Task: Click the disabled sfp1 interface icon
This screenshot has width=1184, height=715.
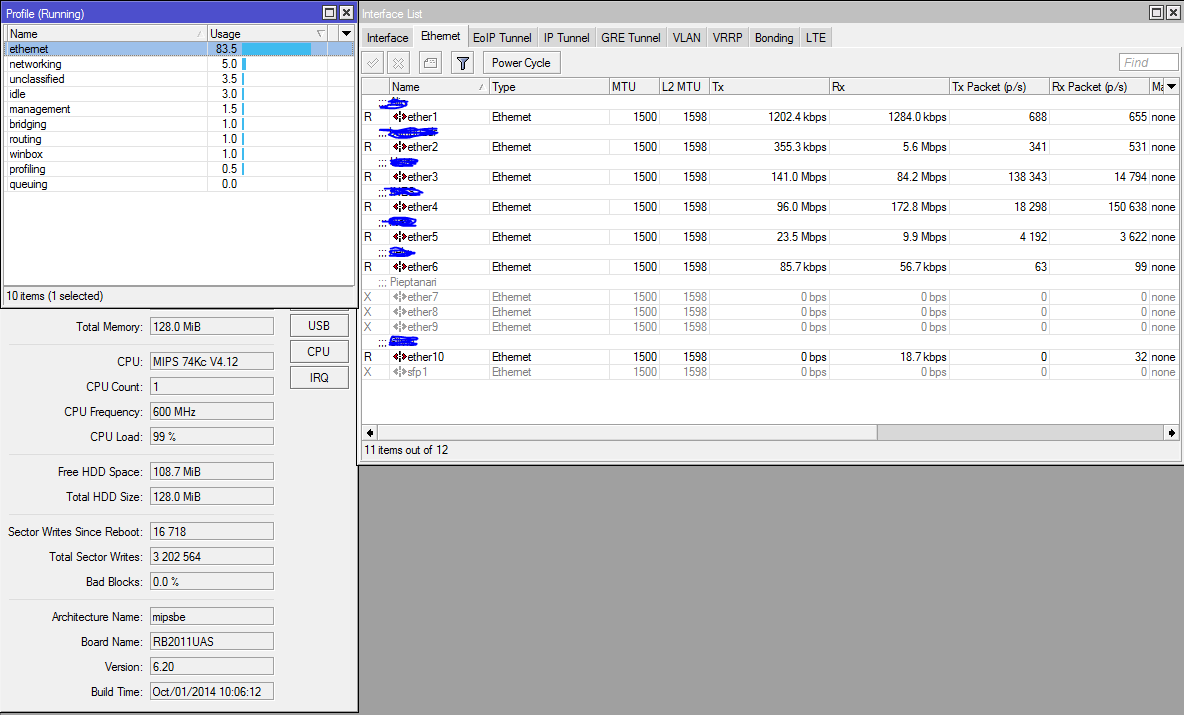Action: click(x=400, y=372)
